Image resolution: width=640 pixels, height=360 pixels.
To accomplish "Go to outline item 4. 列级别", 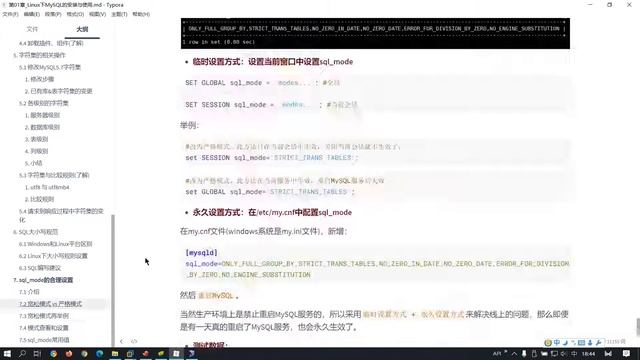I will (37, 151).
